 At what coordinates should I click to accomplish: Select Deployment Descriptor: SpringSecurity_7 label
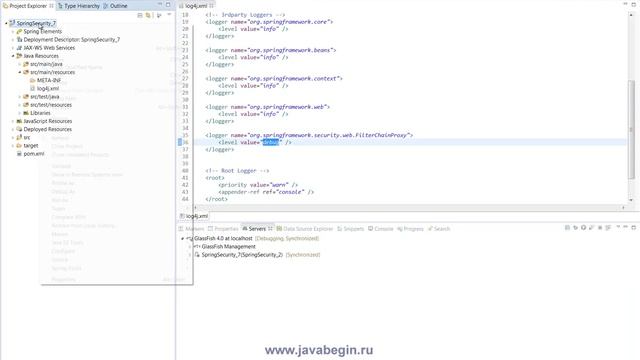point(72,40)
